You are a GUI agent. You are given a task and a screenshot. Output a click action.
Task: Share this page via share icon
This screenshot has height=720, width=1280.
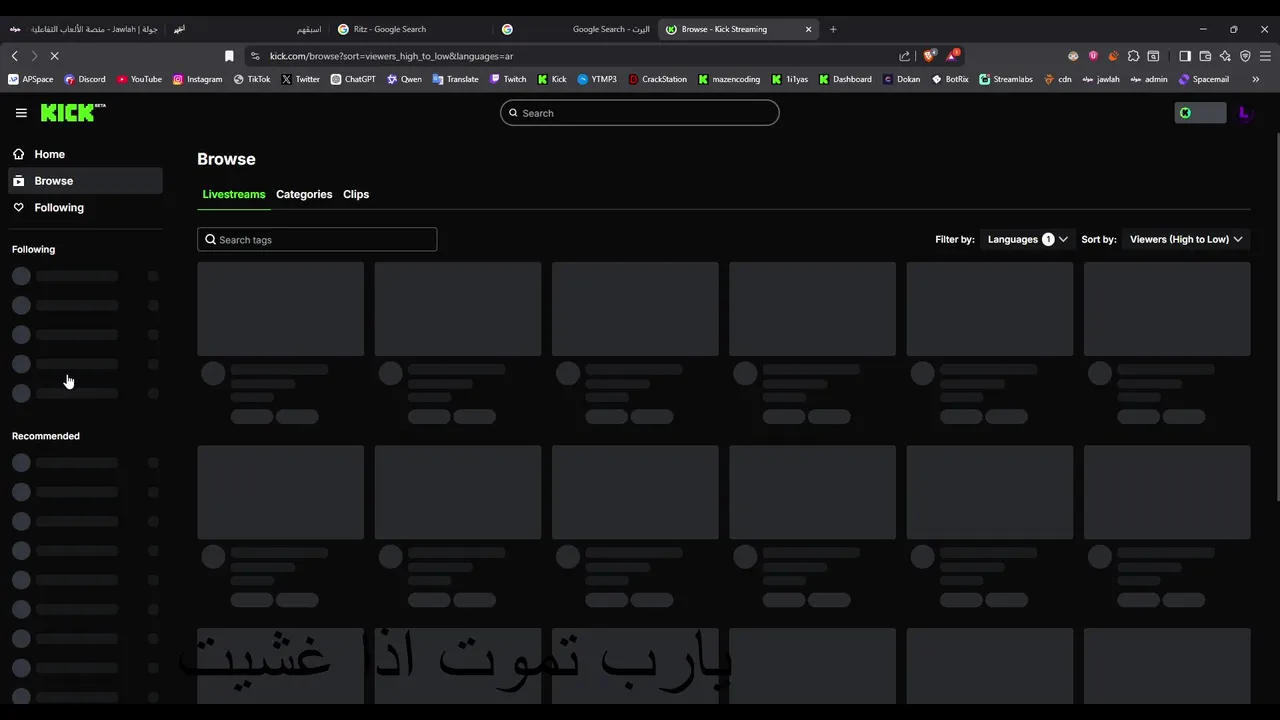[x=905, y=56]
